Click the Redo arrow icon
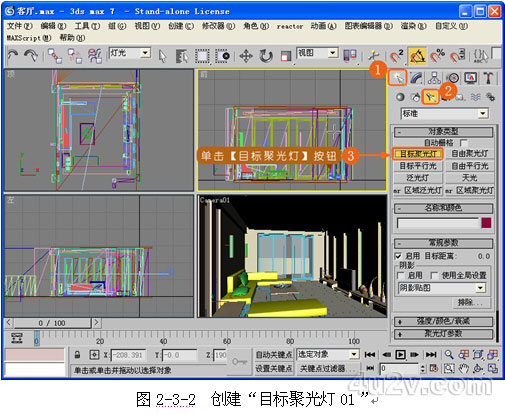 point(32,55)
